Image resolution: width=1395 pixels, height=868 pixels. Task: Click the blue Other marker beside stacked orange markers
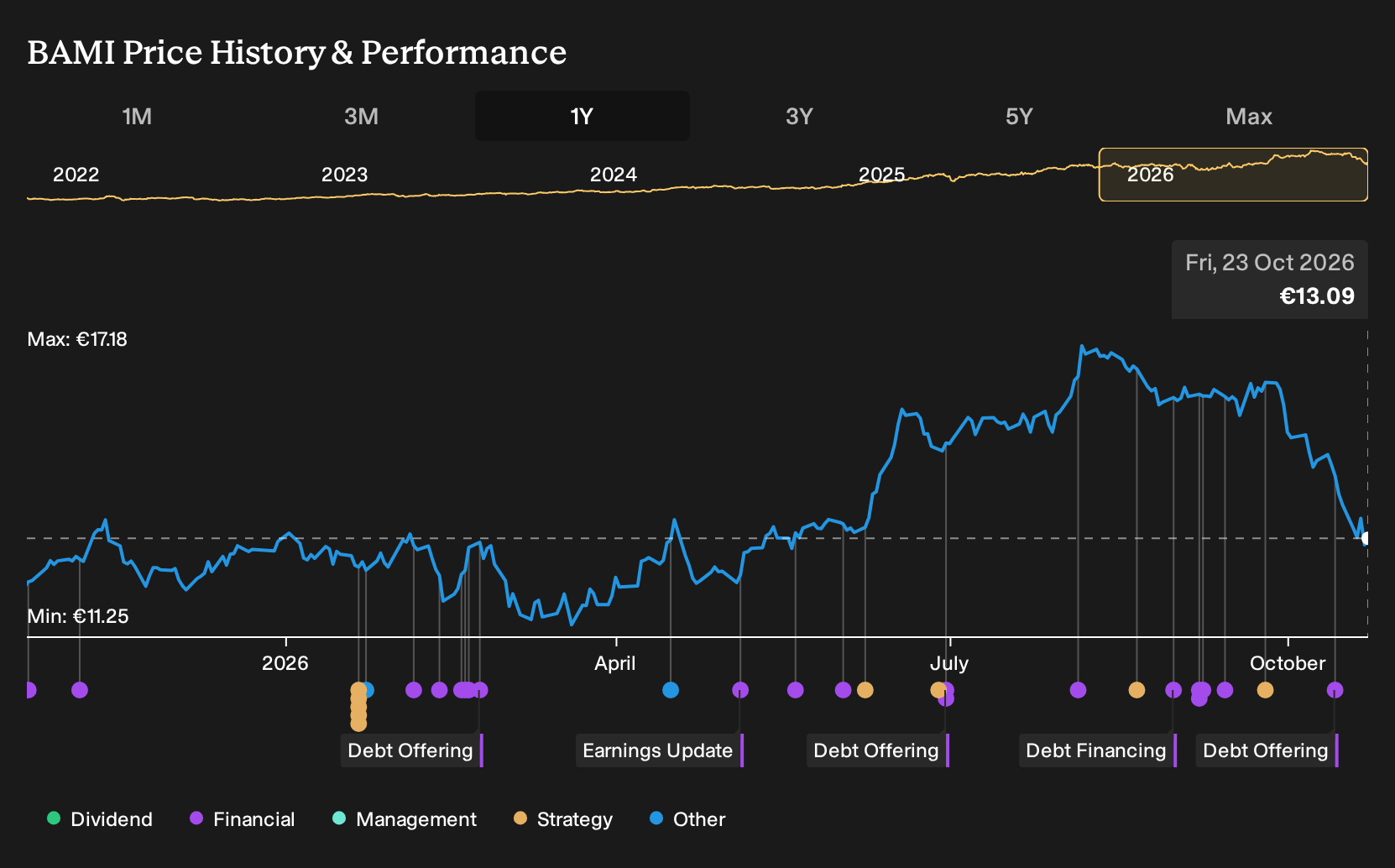click(x=368, y=690)
